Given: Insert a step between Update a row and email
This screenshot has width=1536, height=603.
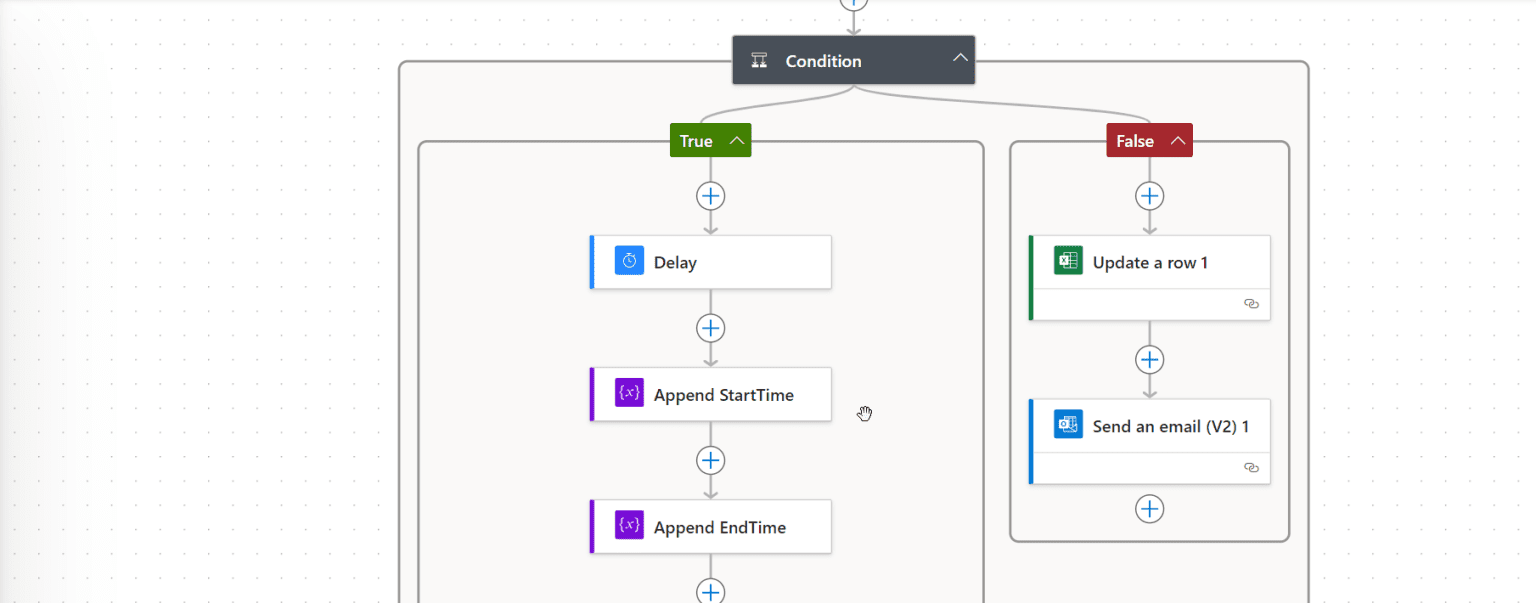Looking at the screenshot, I should coord(1149,359).
